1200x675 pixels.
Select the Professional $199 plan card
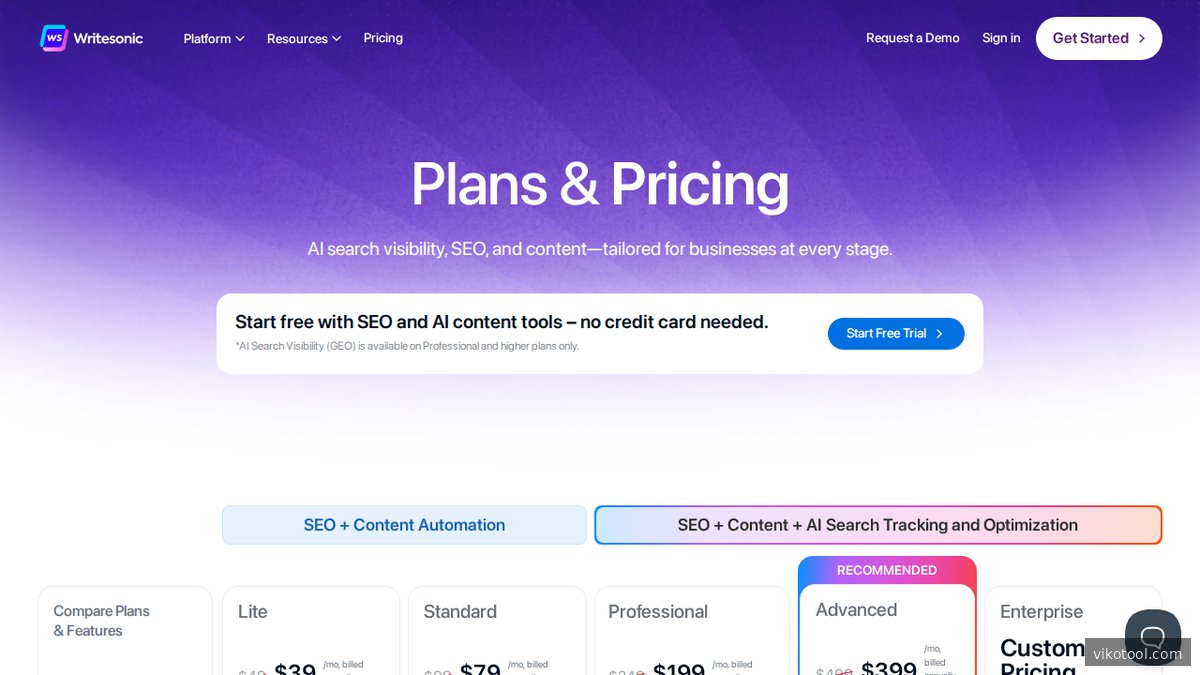pos(691,630)
